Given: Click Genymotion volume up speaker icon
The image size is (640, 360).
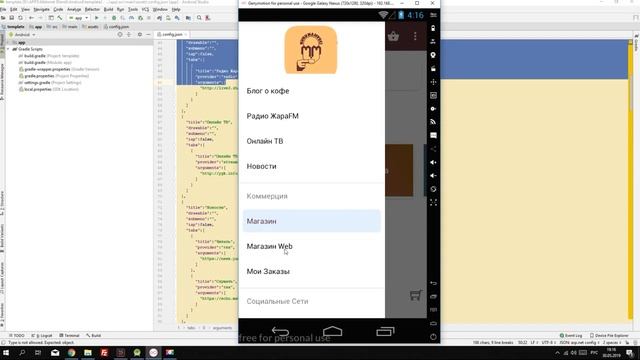Looking at the screenshot, I should 433,162.
